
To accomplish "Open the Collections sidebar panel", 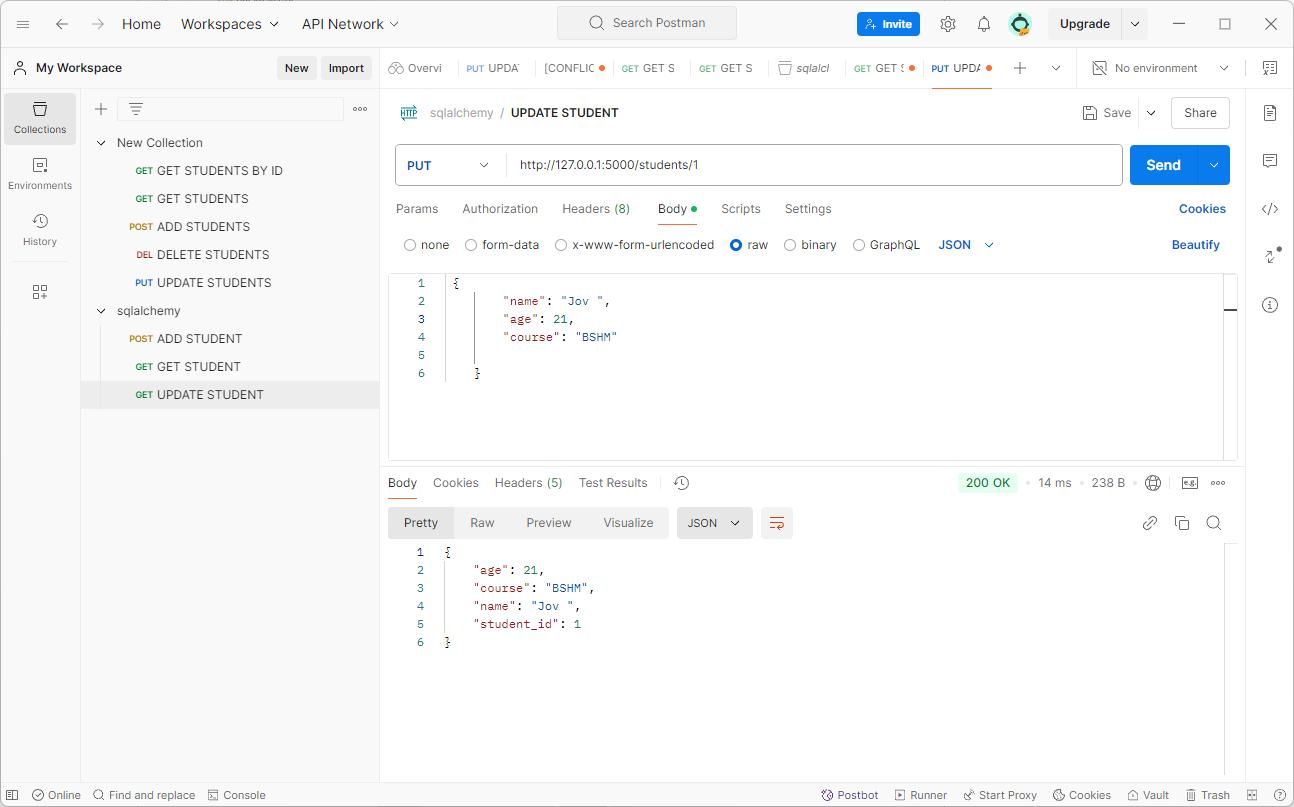I will (40, 119).
